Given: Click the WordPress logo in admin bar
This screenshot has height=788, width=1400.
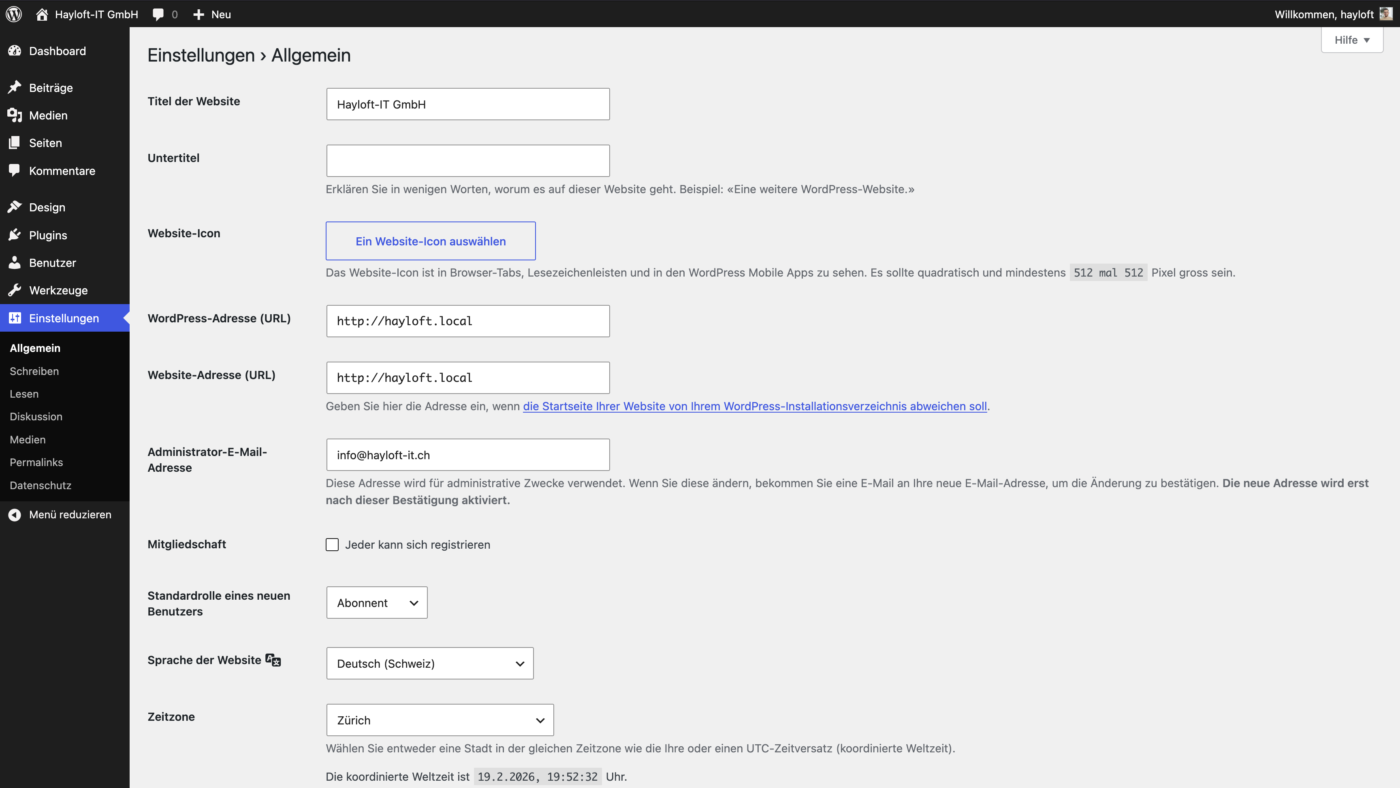Looking at the screenshot, I should [14, 15].
